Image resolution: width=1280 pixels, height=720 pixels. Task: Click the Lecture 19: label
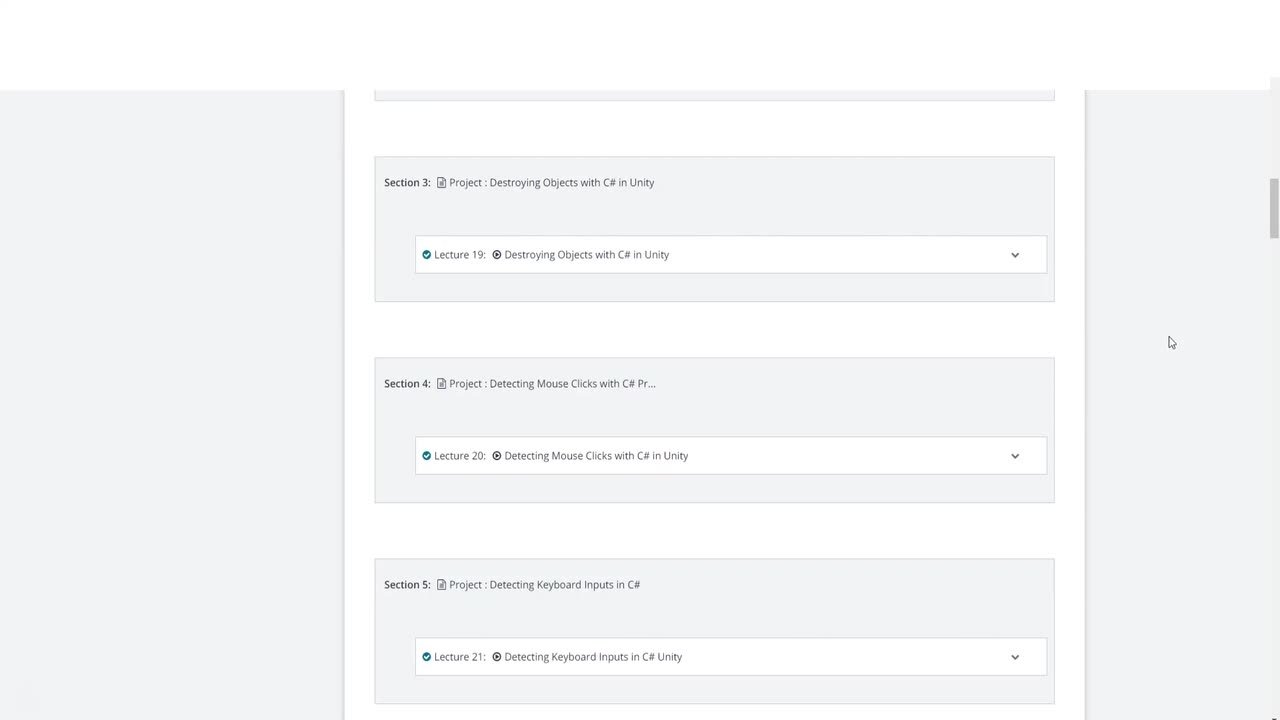pyautogui.click(x=460, y=255)
